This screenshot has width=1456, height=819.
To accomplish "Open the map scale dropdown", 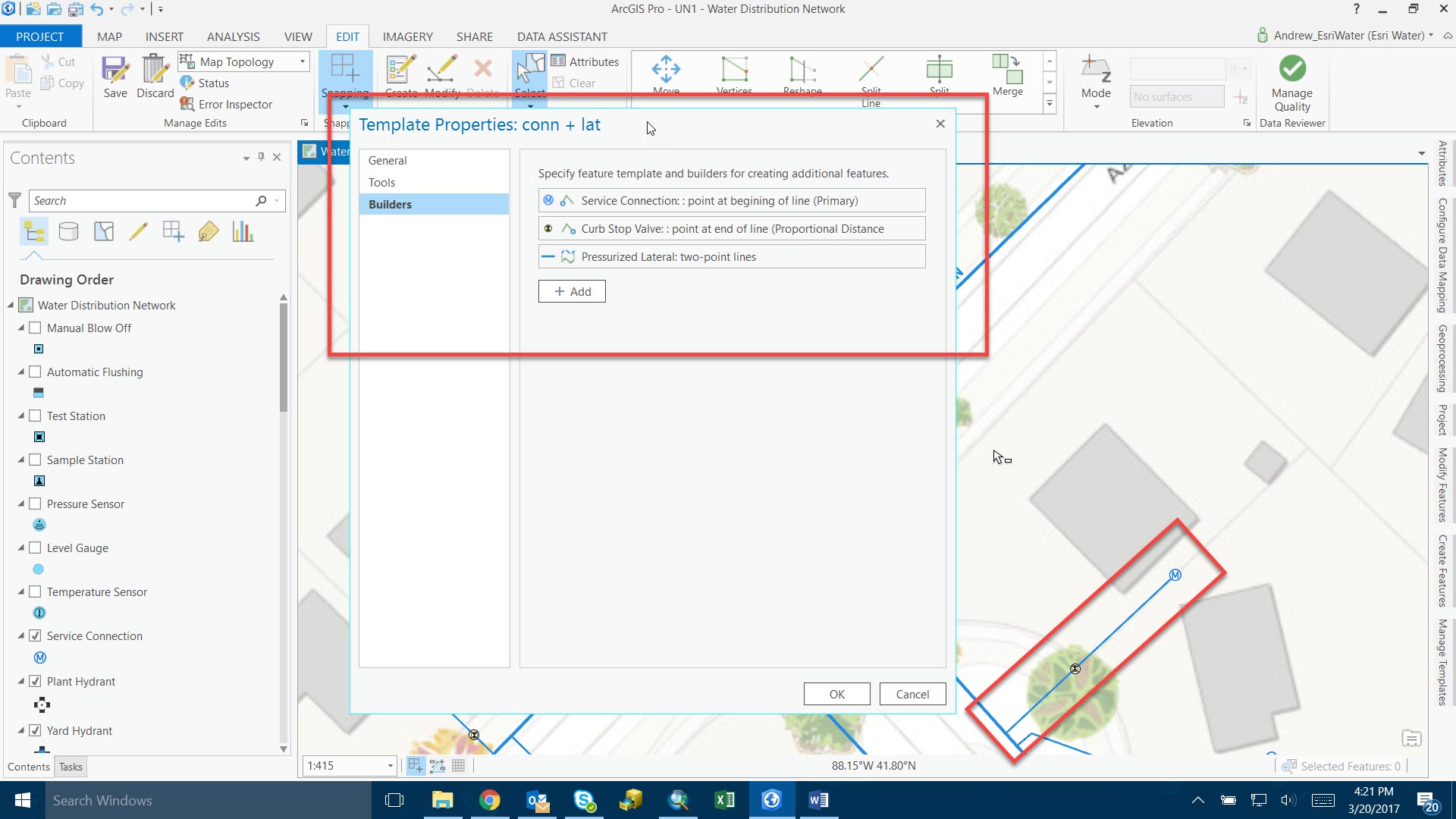I will (391, 766).
